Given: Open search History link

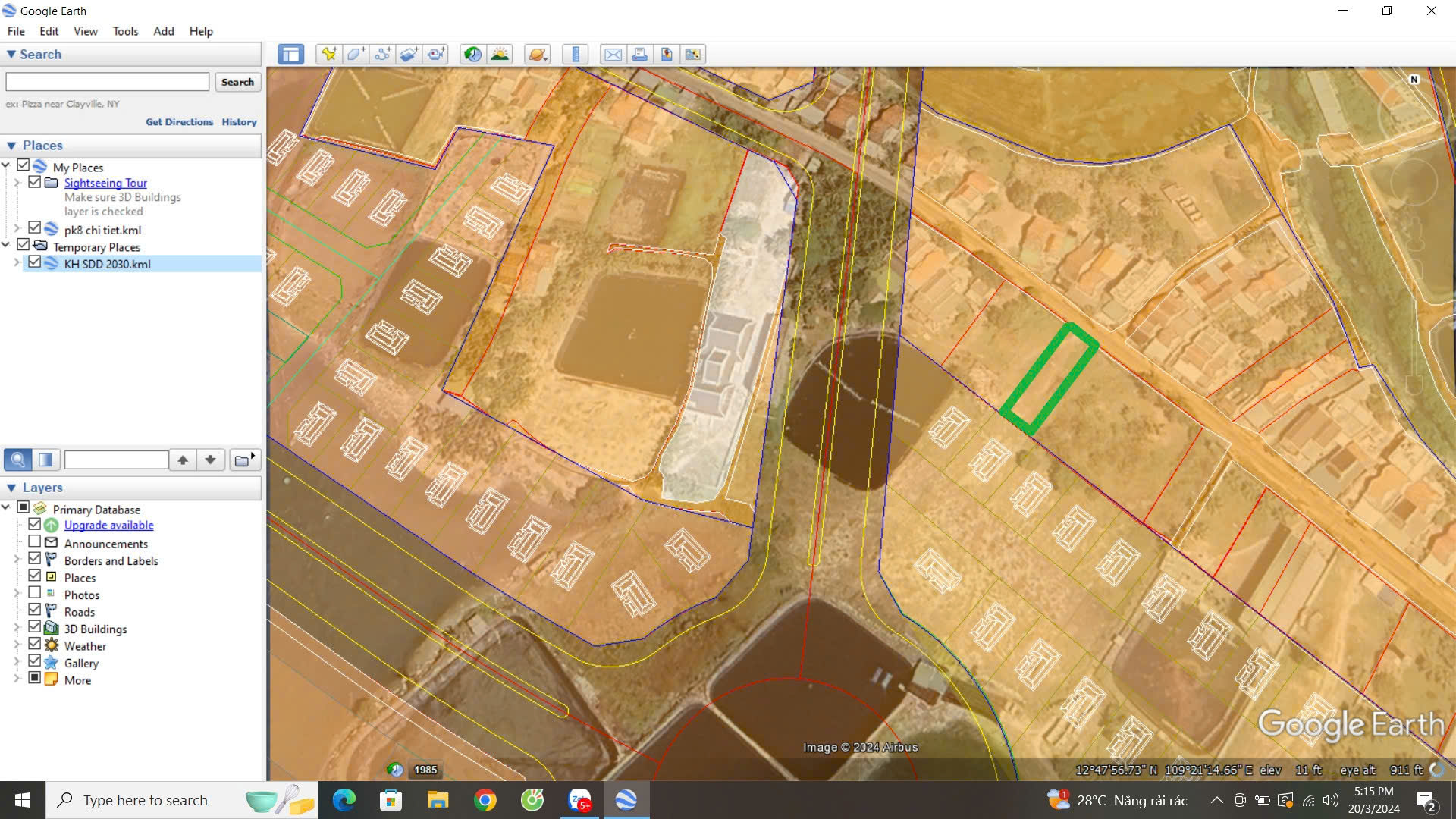Looking at the screenshot, I should pos(240,121).
